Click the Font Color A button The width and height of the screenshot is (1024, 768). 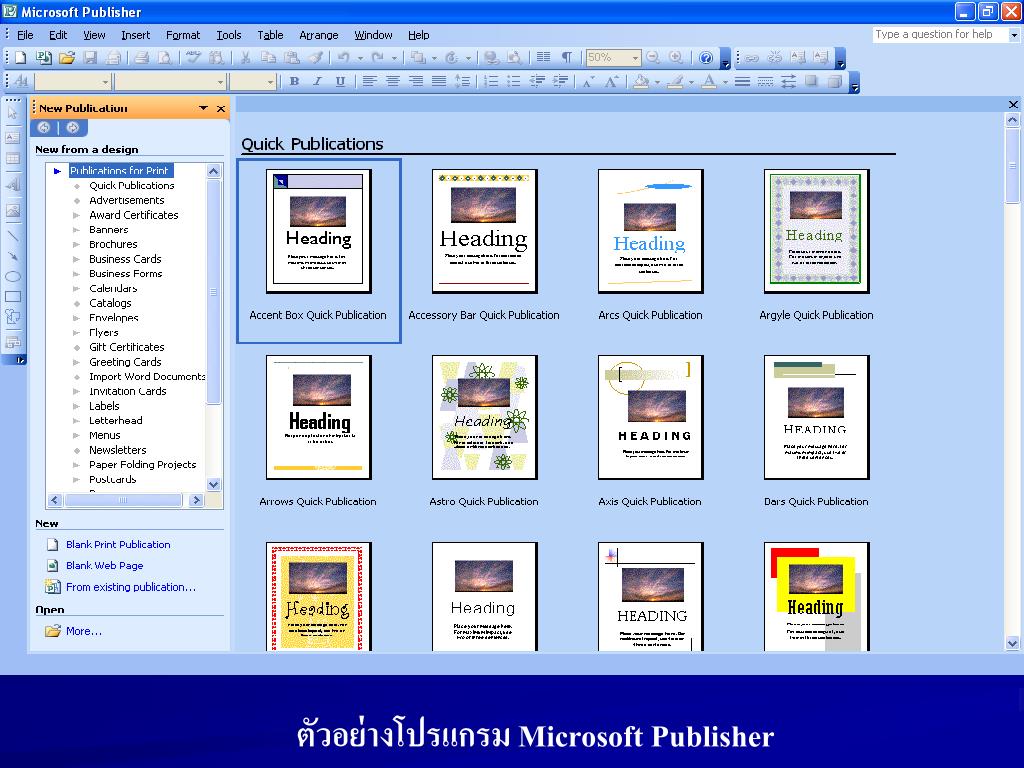click(709, 82)
